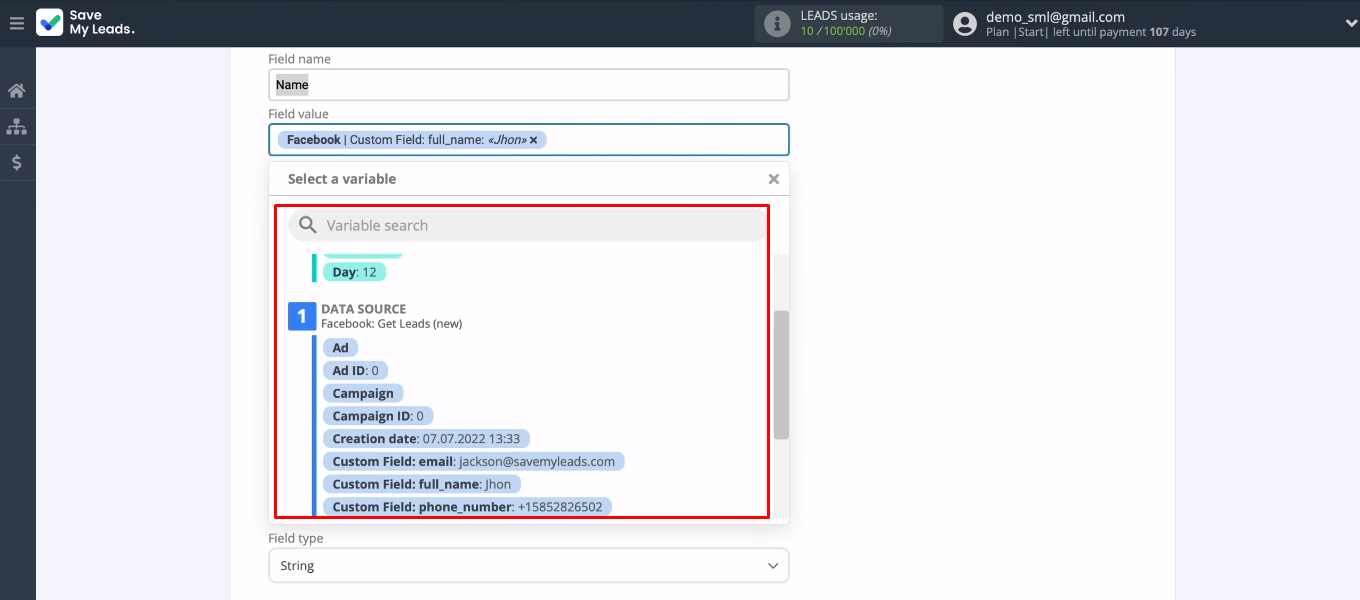Select Custom Field: phone_number variable
This screenshot has width=1360, height=600.
tap(467, 507)
